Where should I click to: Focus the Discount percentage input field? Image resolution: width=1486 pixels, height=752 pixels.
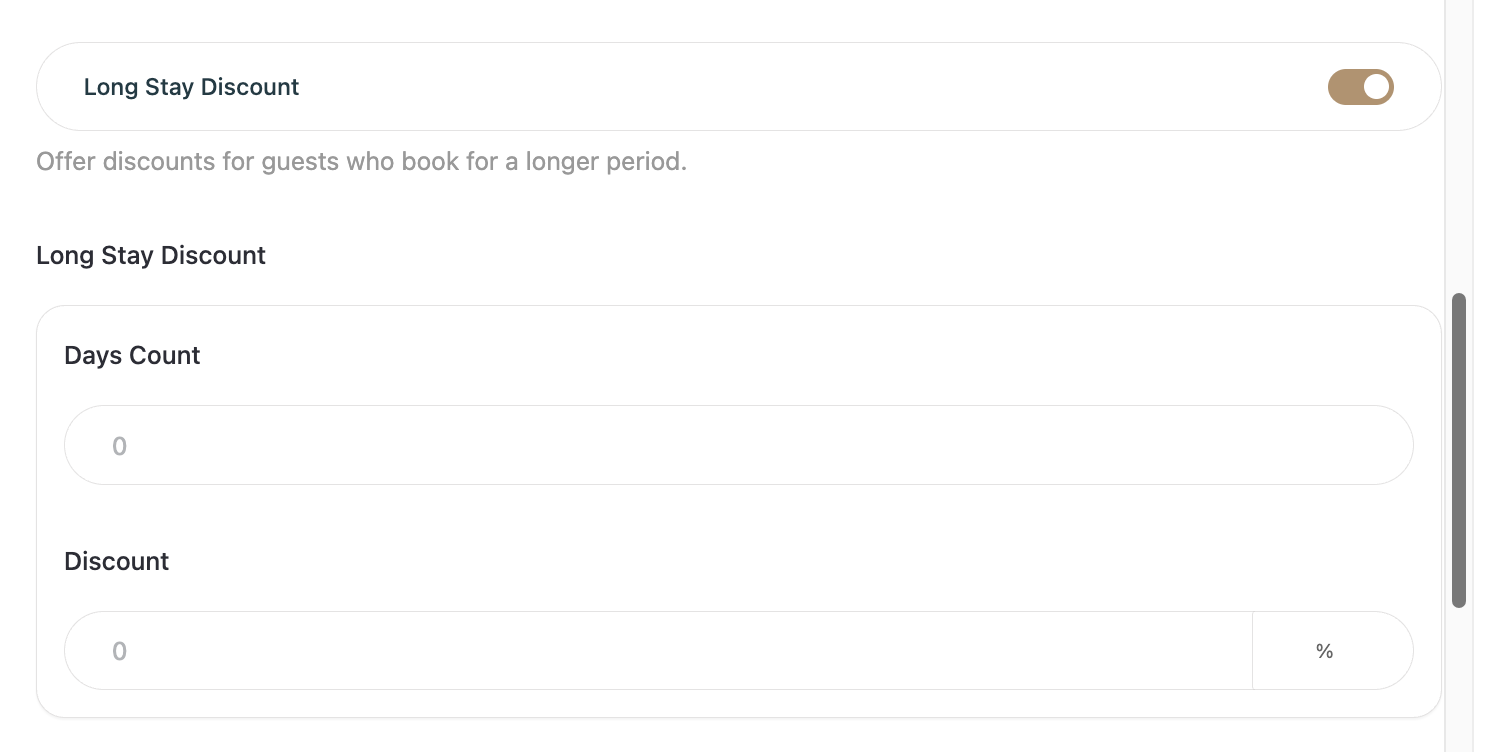click(658, 651)
